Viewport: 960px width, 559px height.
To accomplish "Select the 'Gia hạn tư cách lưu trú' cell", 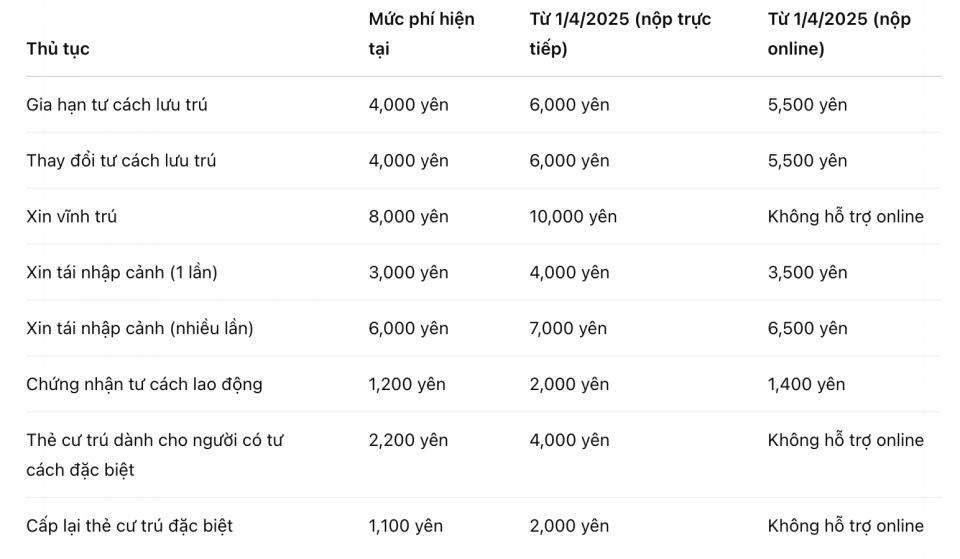I will [x=116, y=105].
